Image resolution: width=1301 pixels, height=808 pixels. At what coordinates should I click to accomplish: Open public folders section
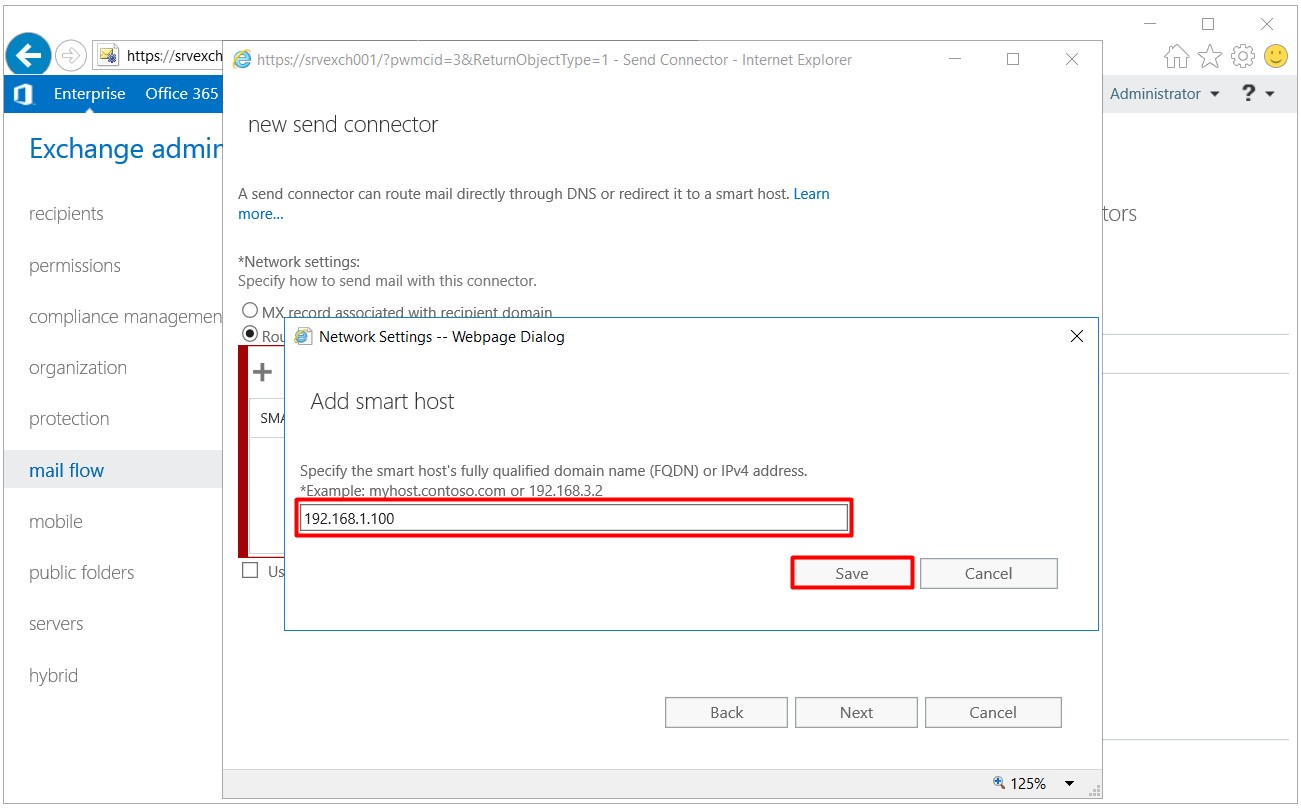(81, 573)
